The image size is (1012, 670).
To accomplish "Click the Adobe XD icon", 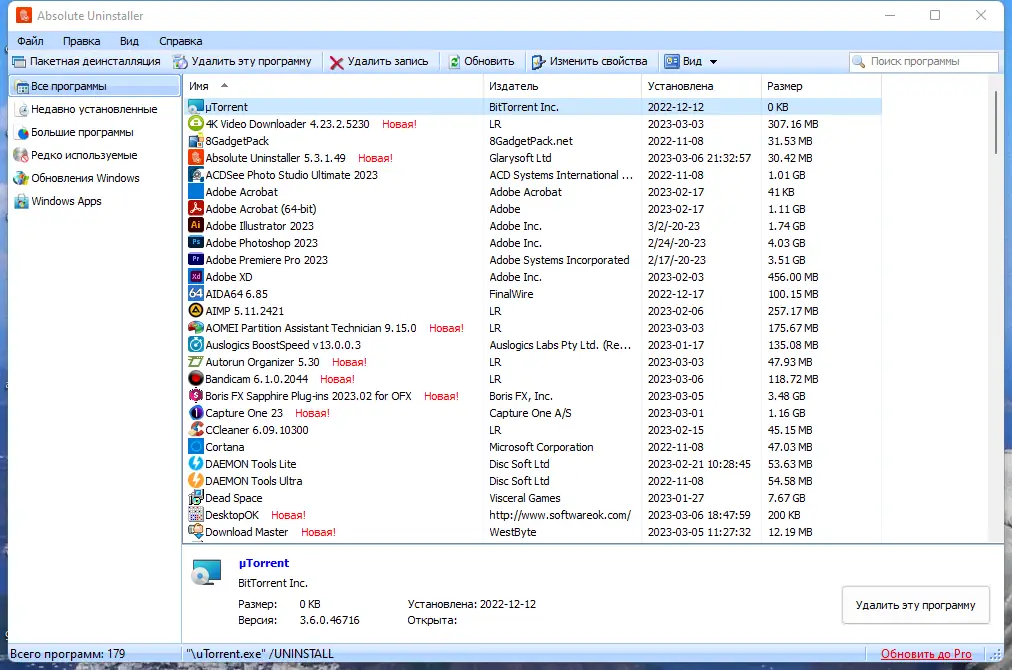I will point(196,276).
